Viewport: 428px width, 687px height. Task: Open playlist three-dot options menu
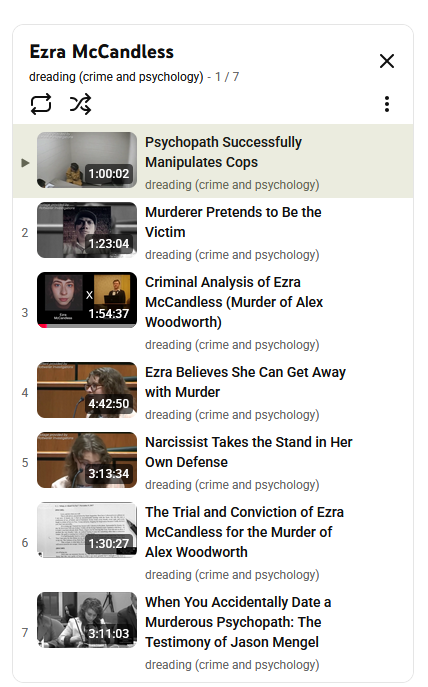click(387, 104)
